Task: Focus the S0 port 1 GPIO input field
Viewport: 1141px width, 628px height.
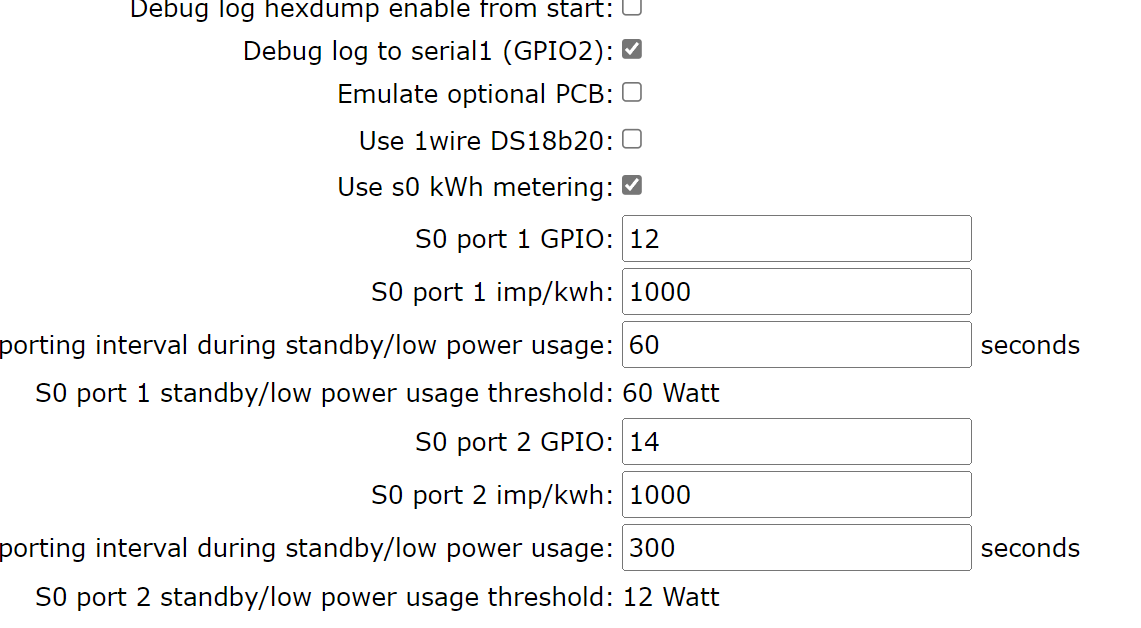Action: [x=796, y=239]
